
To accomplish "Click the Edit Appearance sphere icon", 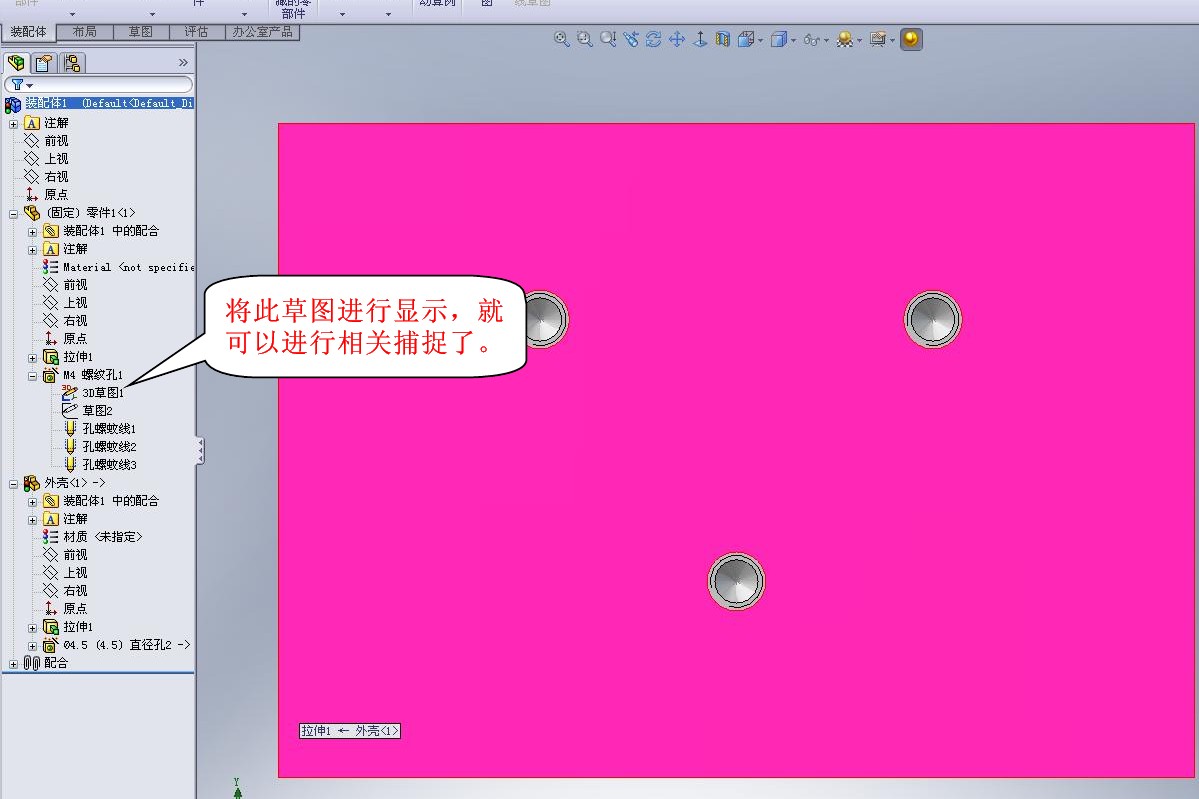I will 844,39.
